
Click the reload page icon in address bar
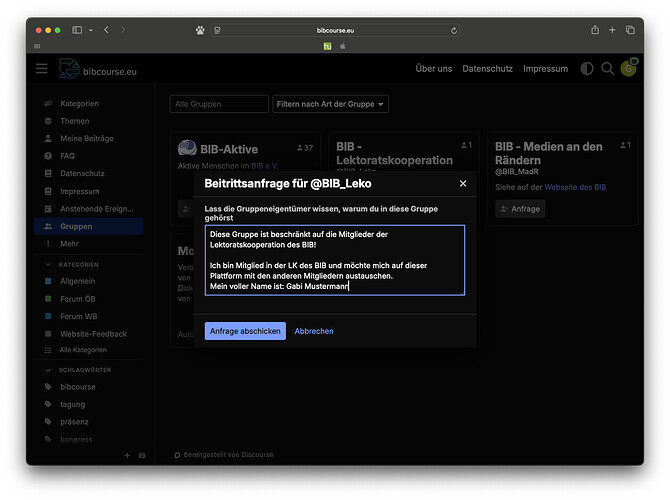(x=455, y=30)
